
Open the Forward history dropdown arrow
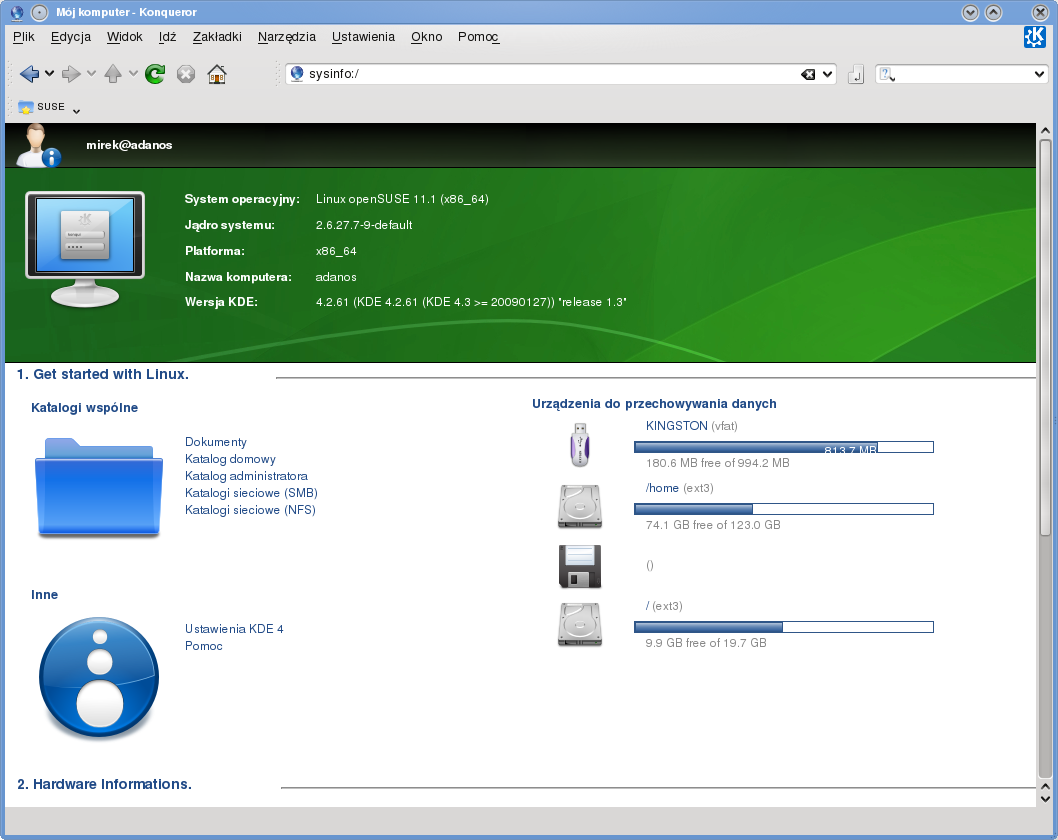click(x=91, y=74)
